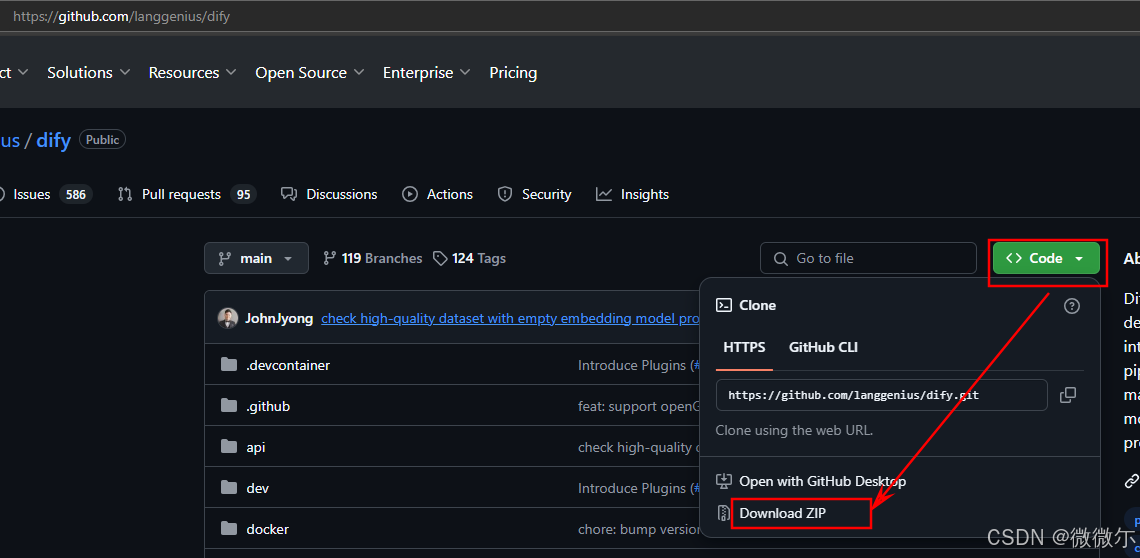Click the magnifier in Go to file
Screen dimensions: 1140x558
click(781, 258)
